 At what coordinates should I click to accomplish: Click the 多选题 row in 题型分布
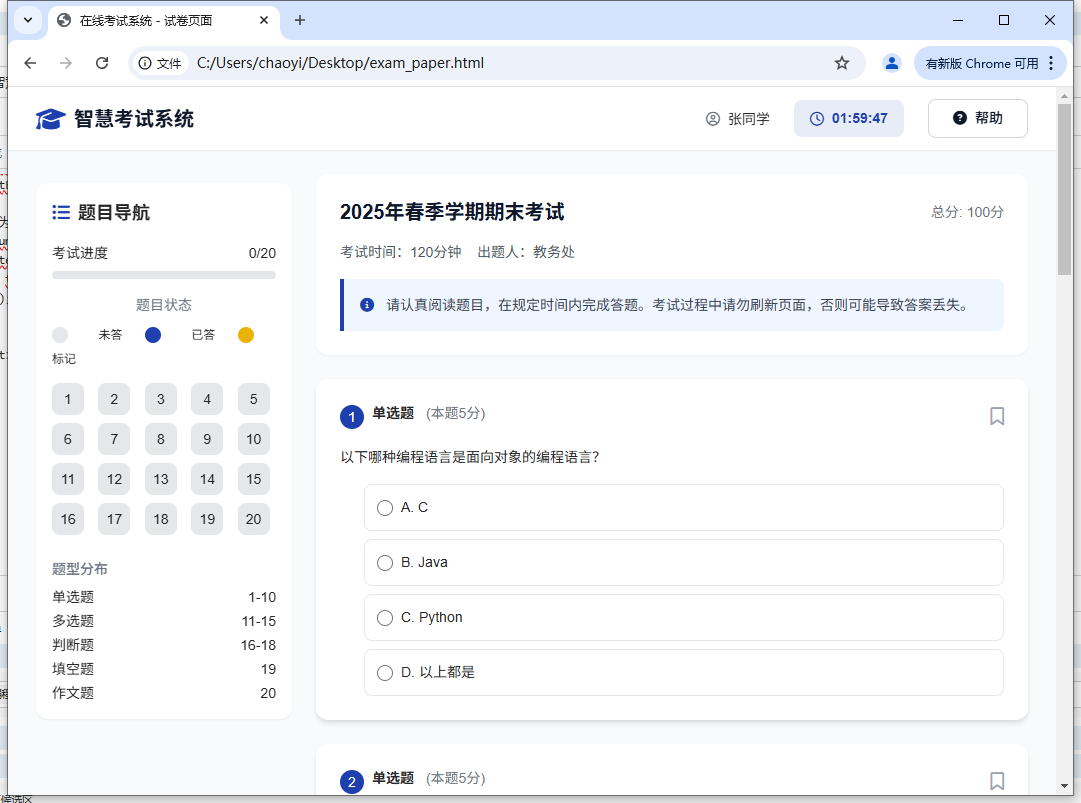coord(164,621)
